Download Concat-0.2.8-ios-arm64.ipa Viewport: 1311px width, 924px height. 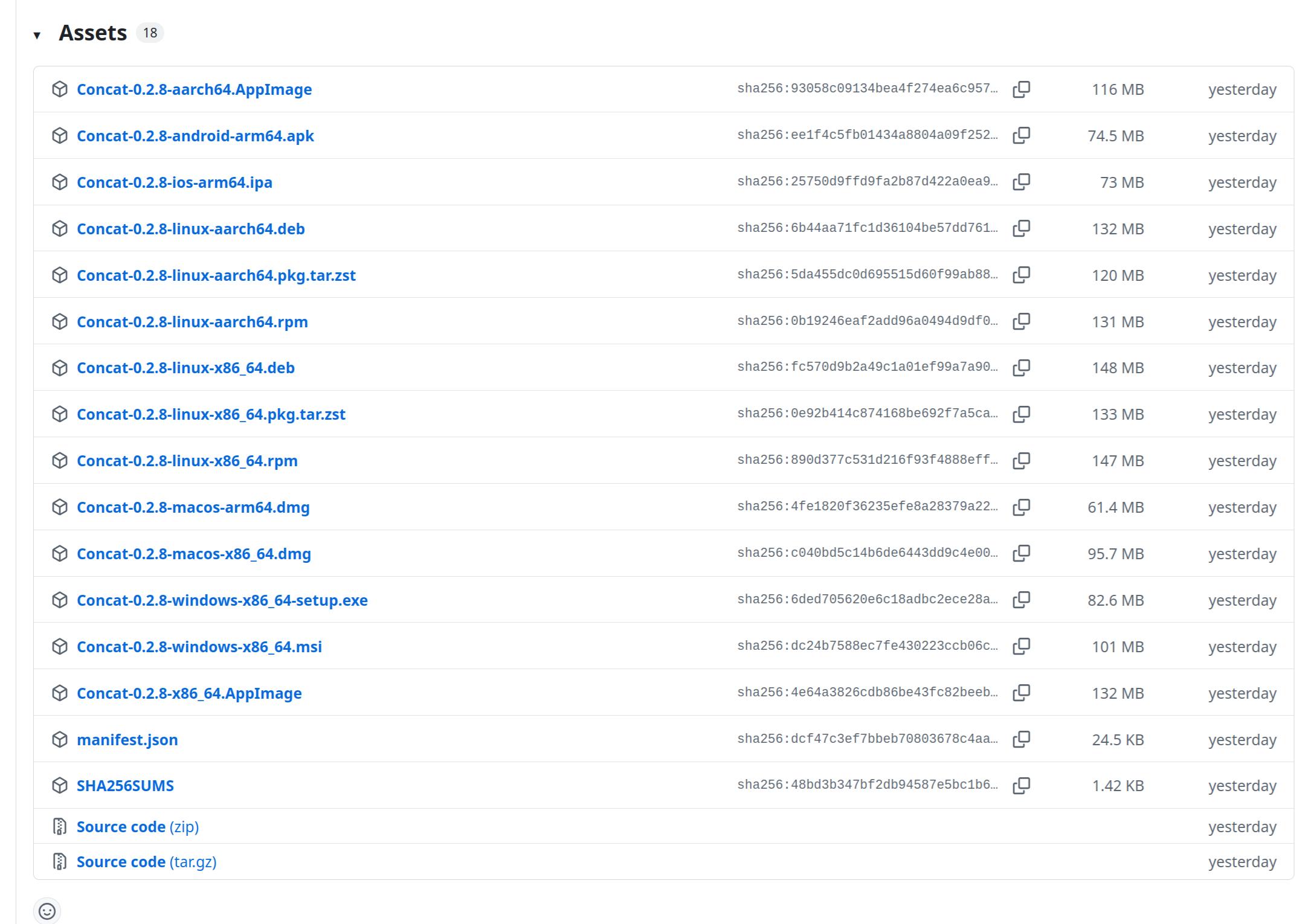click(175, 182)
